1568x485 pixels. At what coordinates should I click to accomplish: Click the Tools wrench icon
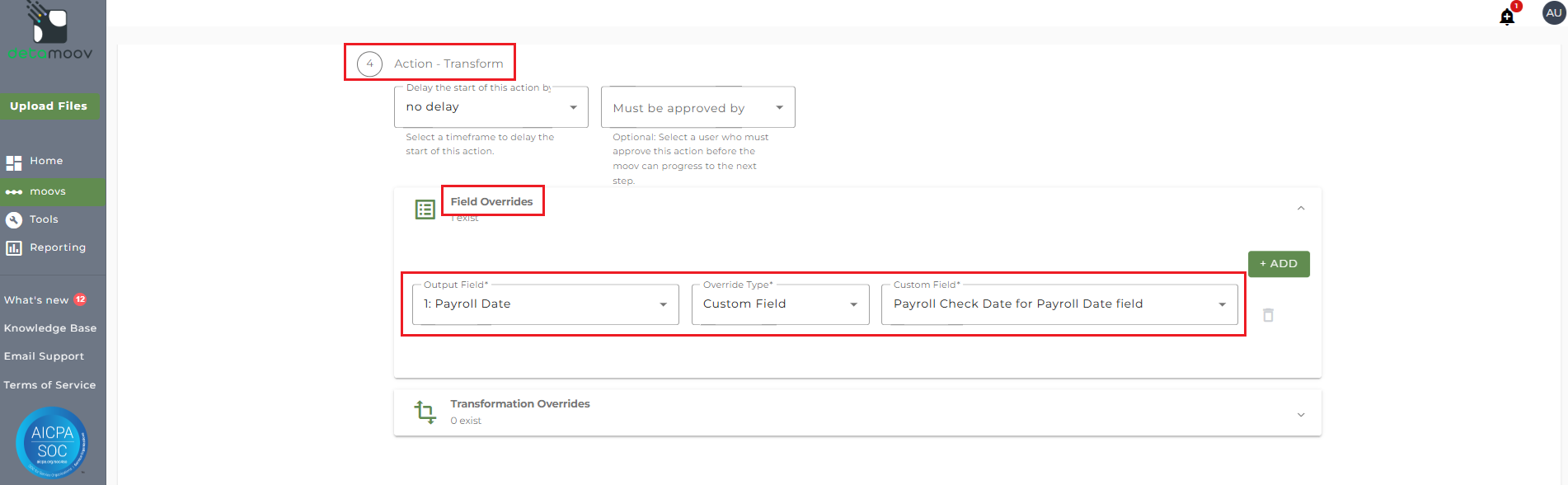tap(14, 219)
